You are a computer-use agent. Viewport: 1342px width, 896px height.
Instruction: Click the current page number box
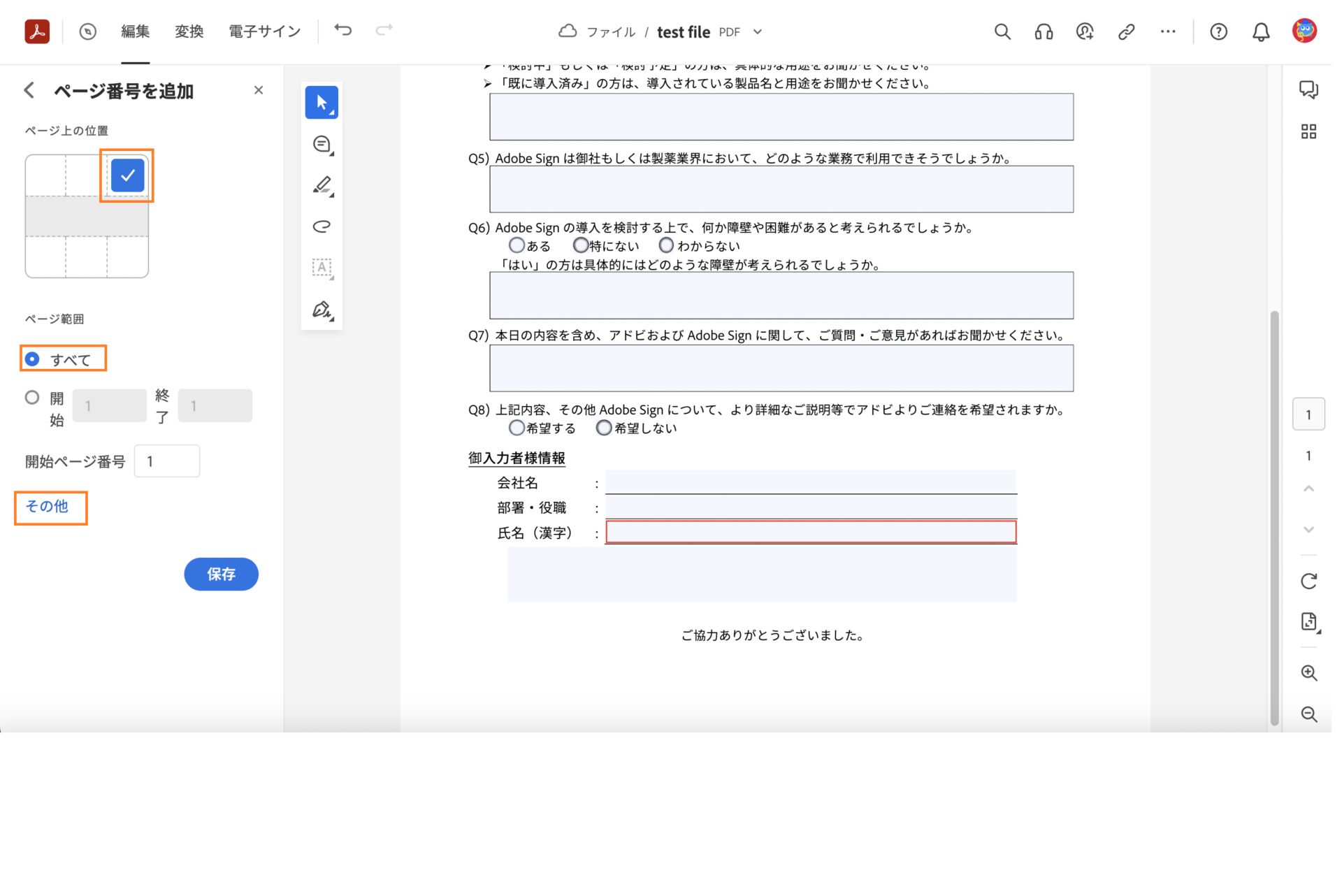point(1308,415)
